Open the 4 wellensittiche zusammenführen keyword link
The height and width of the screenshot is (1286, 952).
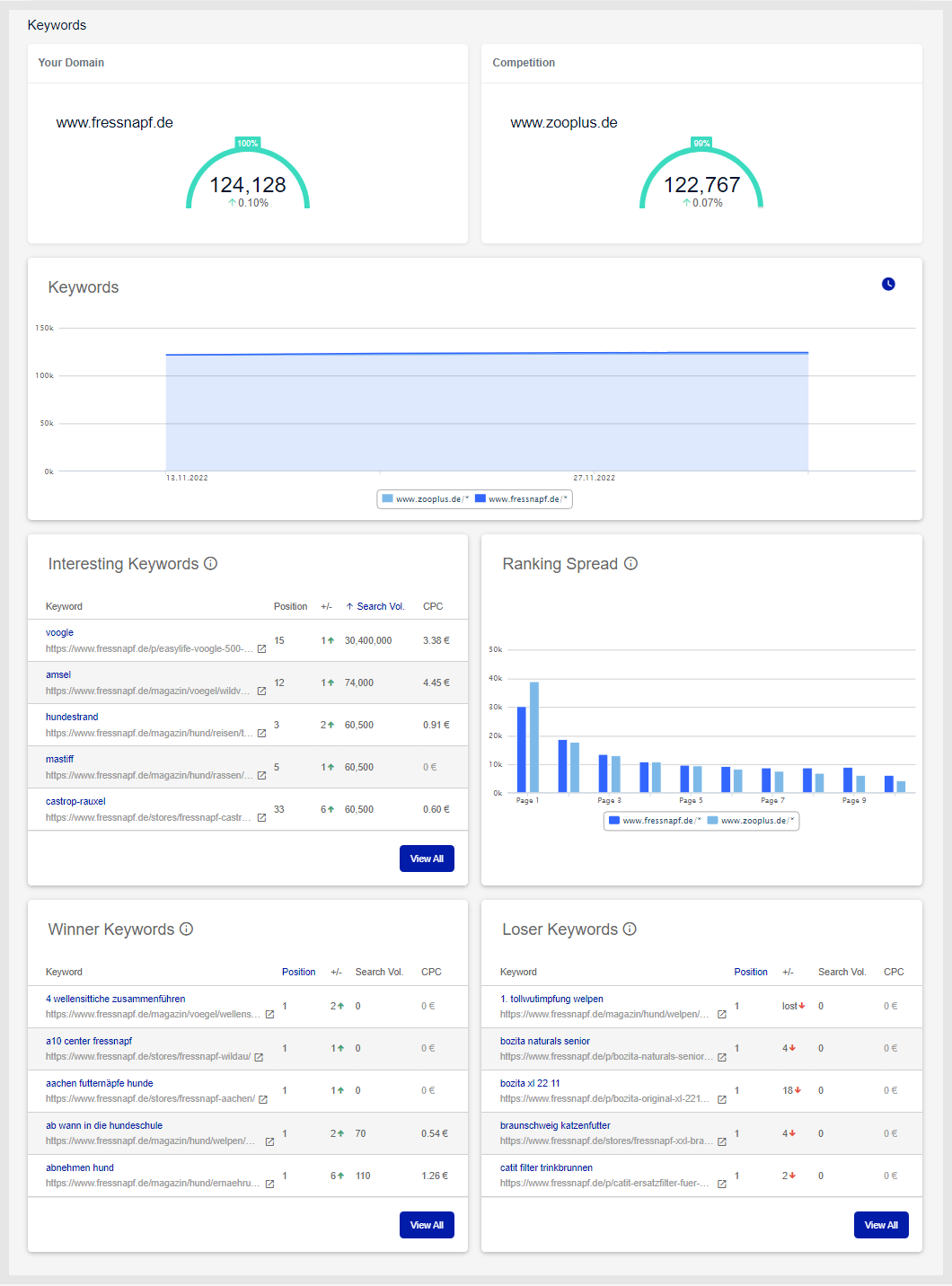tap(116, 999)
